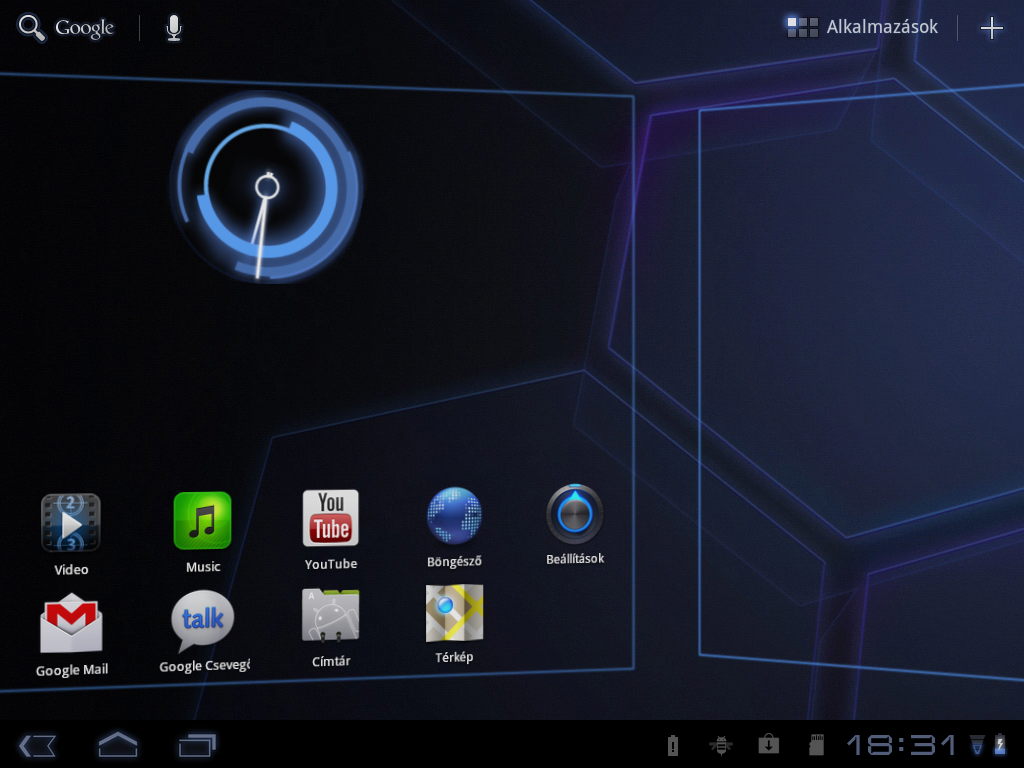Image resolution: width=1024 pixels, height=768 pixels.
Task: Tap the Wi-Fi signal status icon
Action: tap(977, 744)
